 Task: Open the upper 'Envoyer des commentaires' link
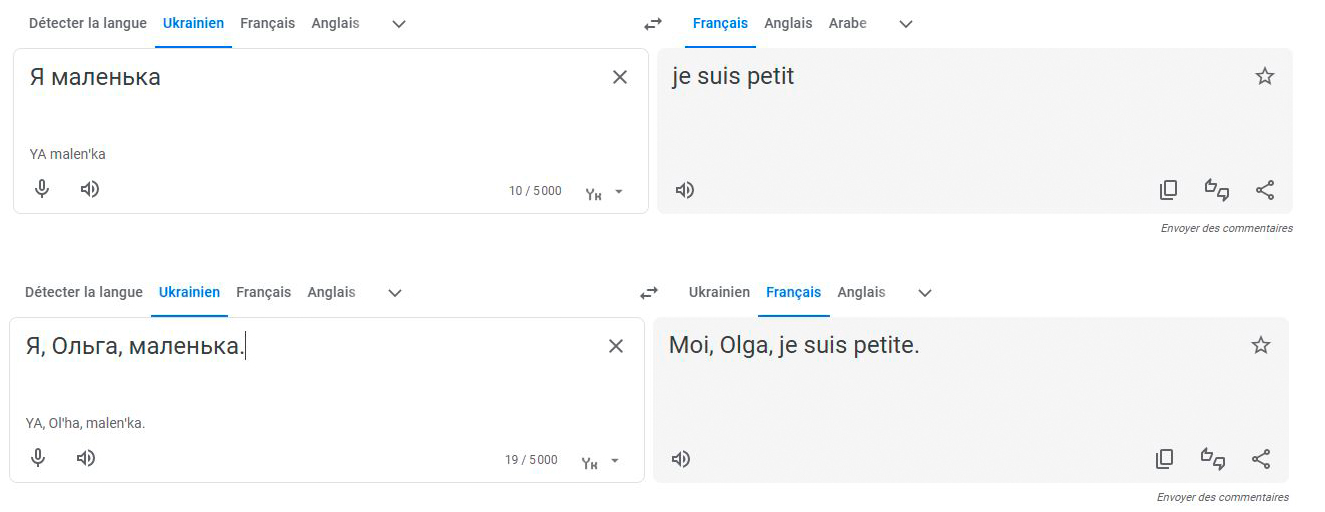tap(1226, 228)
